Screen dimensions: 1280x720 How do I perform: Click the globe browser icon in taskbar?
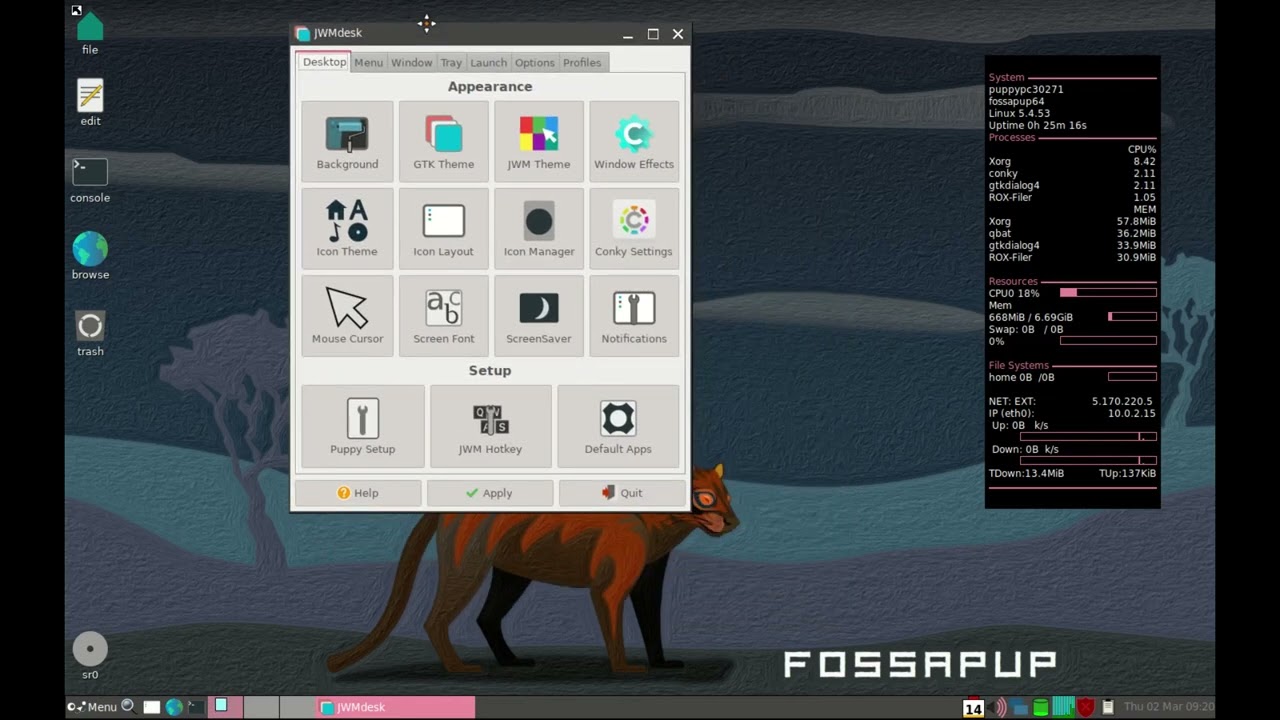(174, 707)
